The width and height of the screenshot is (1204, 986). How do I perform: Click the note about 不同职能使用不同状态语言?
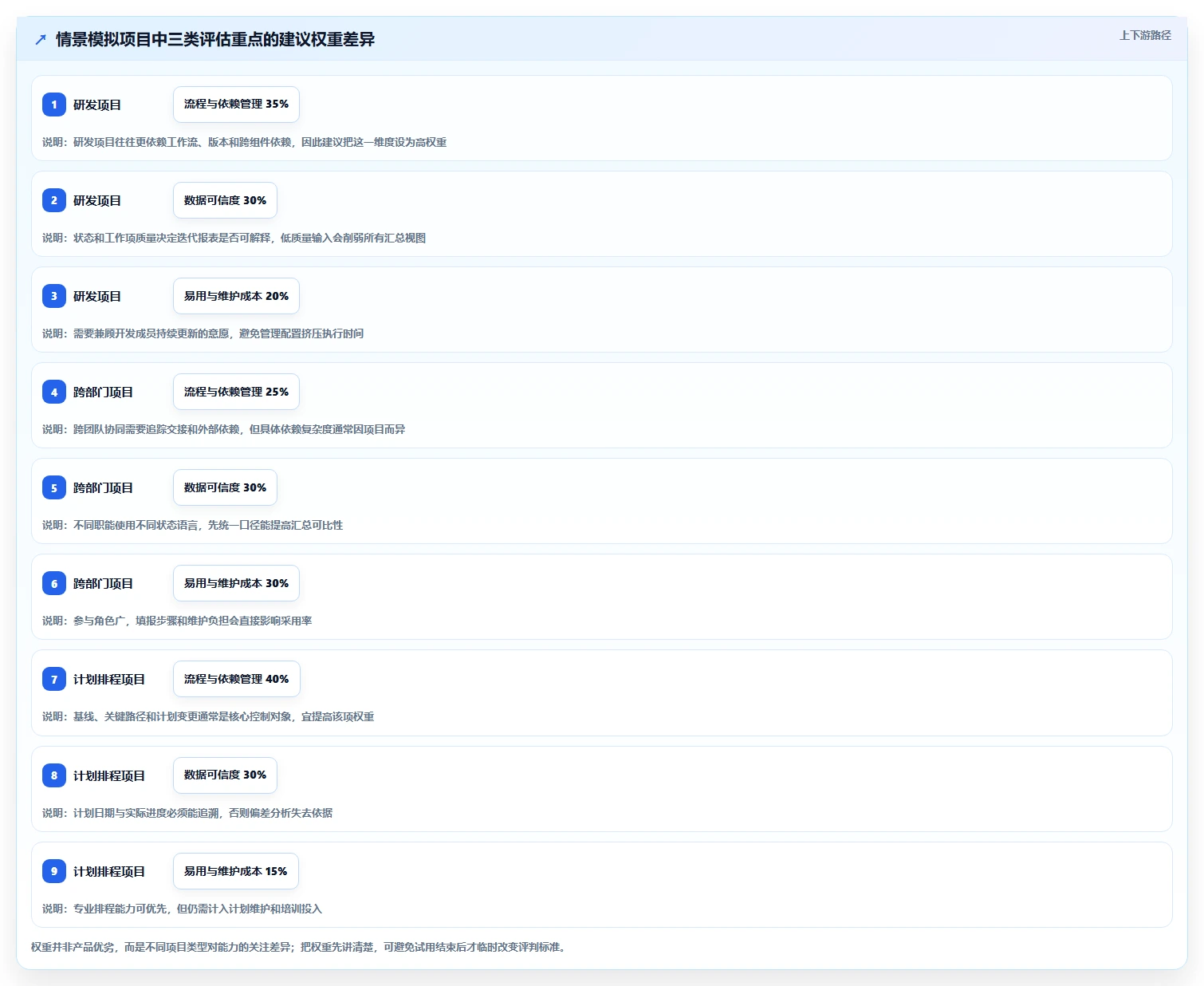pyautogui.click(x=192, y=525)
